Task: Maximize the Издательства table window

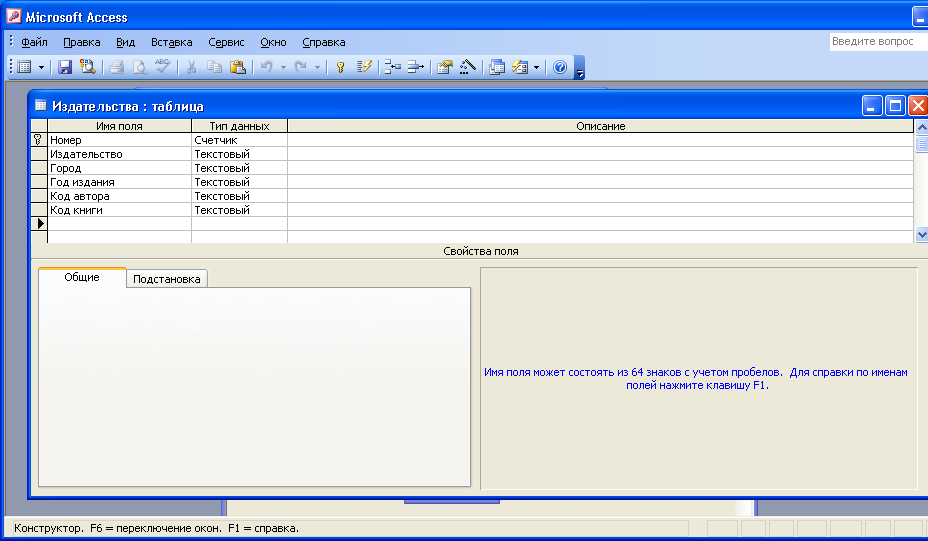Action: [895, 106]
